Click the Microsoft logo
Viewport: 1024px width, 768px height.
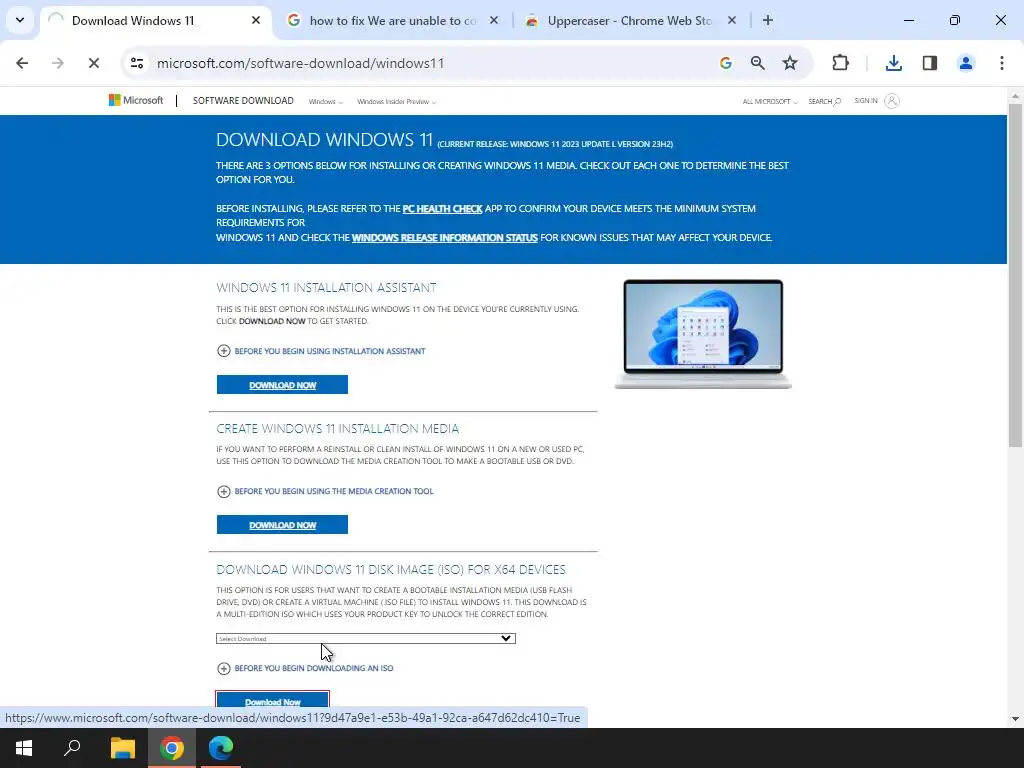[x=136, y=101]
